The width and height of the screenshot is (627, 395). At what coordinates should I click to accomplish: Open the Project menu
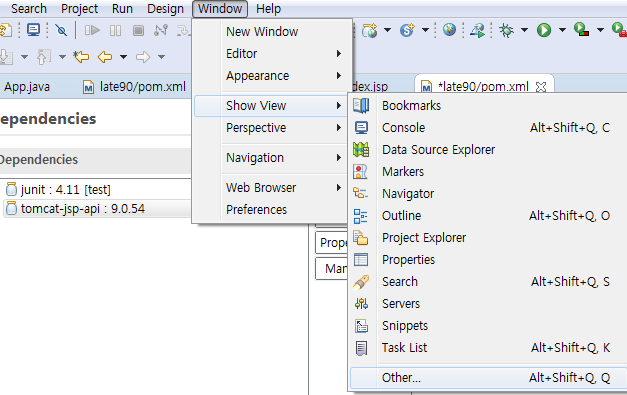[79, 8]
